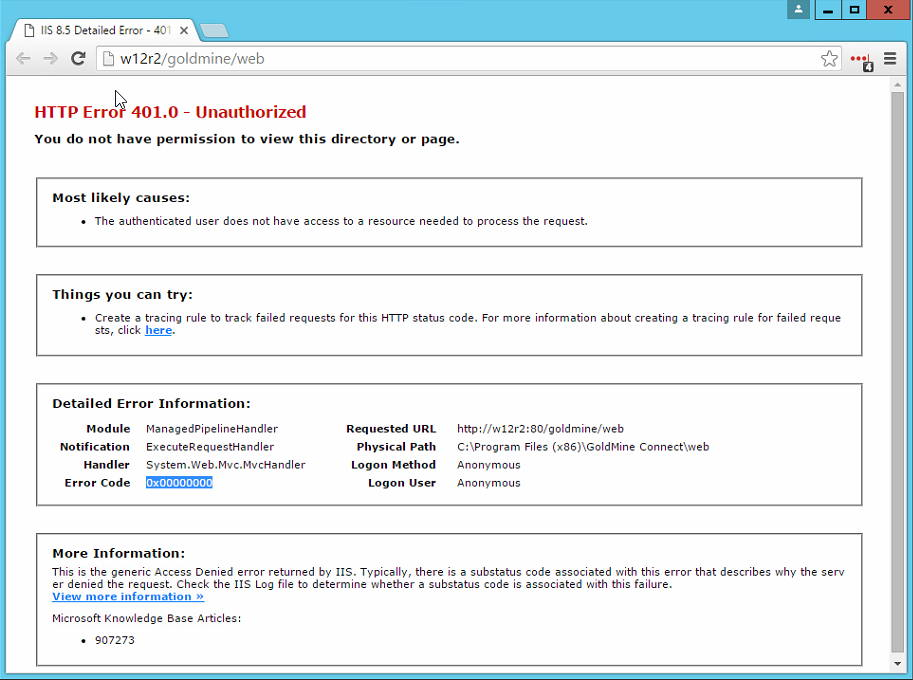
Task: Open the Chrome hamburger menu
Action: (889, 59)
